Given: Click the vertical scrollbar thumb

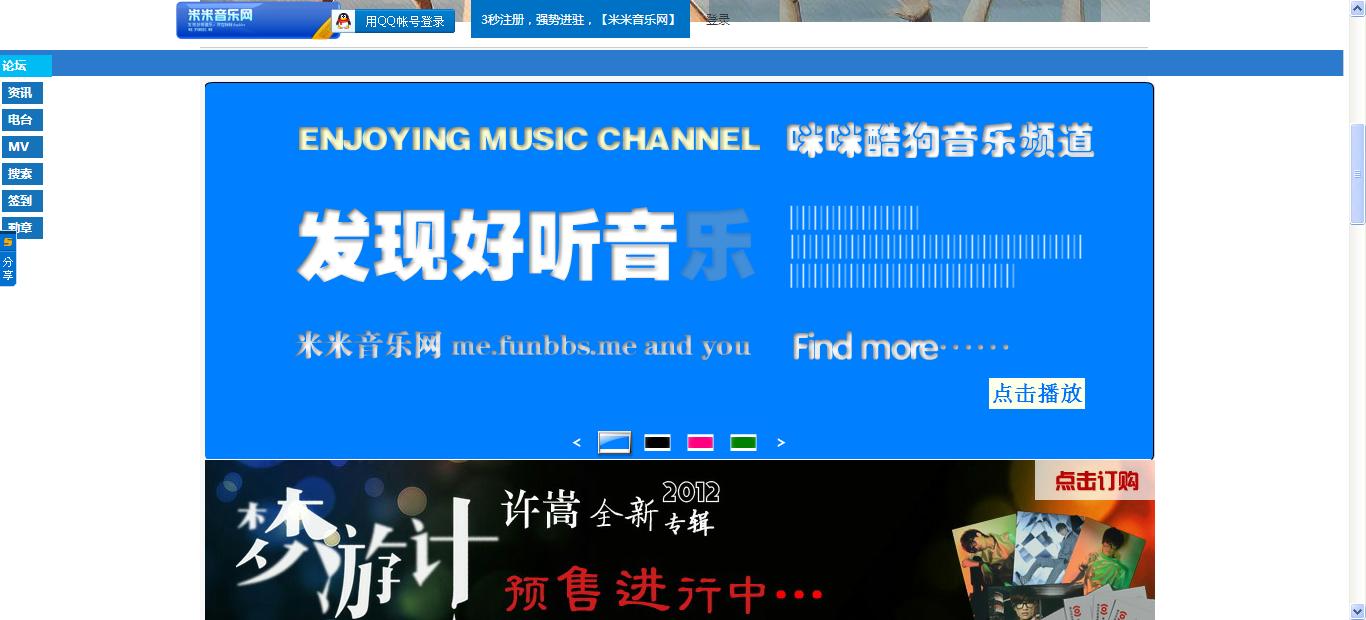Looking at the screenshot, I should (1358, 174).
